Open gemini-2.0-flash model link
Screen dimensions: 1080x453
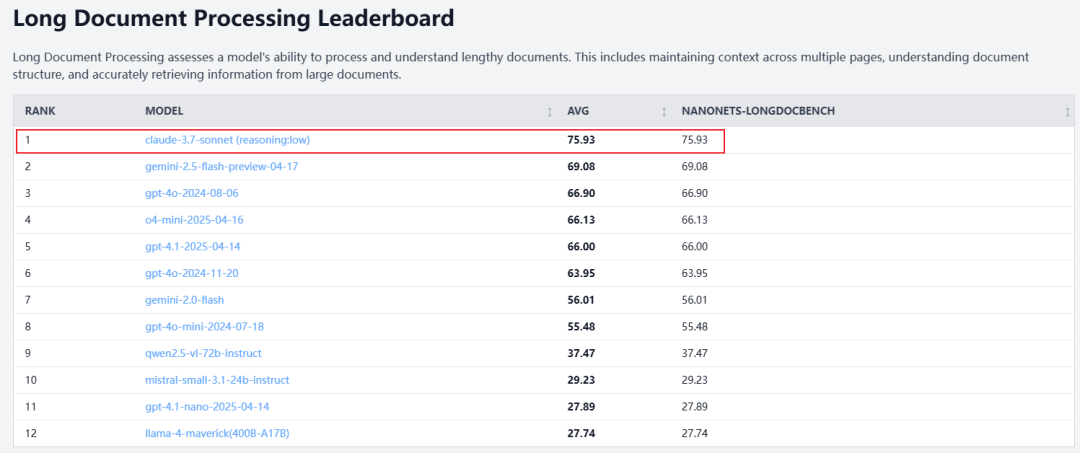click(184, 300)
